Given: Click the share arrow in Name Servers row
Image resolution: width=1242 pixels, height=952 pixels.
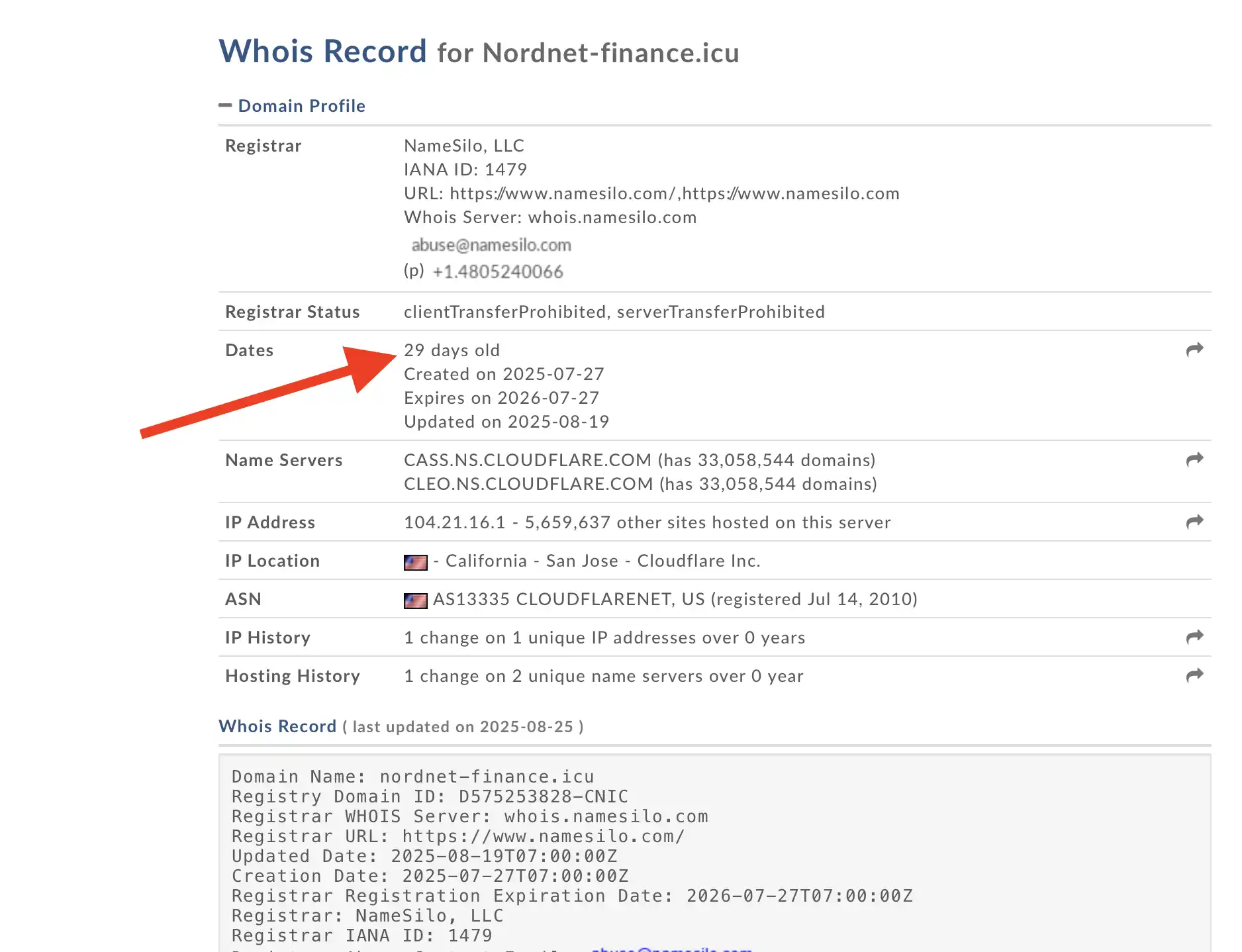Looking at the screenshot, I should (x=1194, y=459).
